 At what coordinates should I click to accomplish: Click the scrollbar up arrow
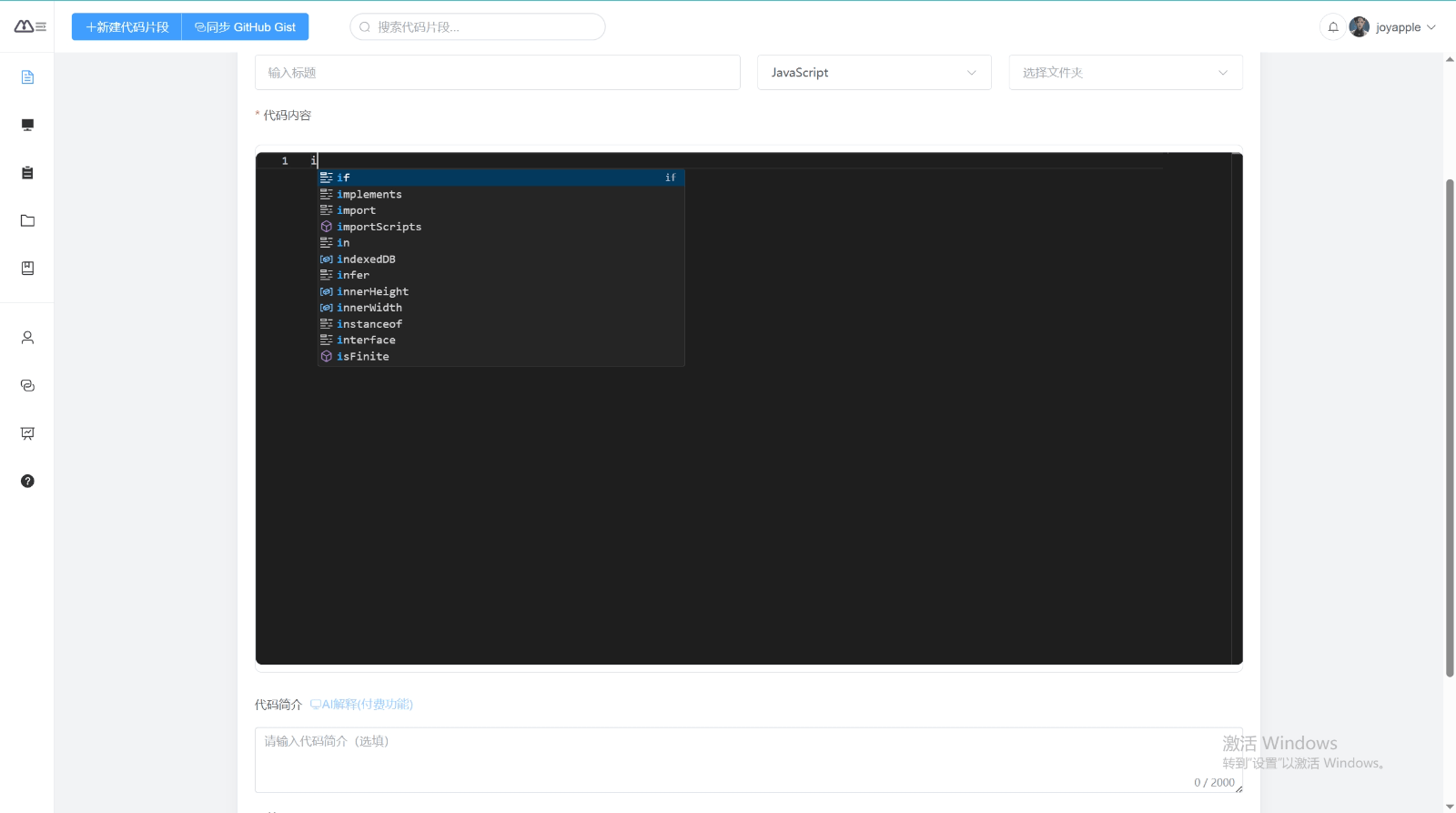(x=1450, y=59)
